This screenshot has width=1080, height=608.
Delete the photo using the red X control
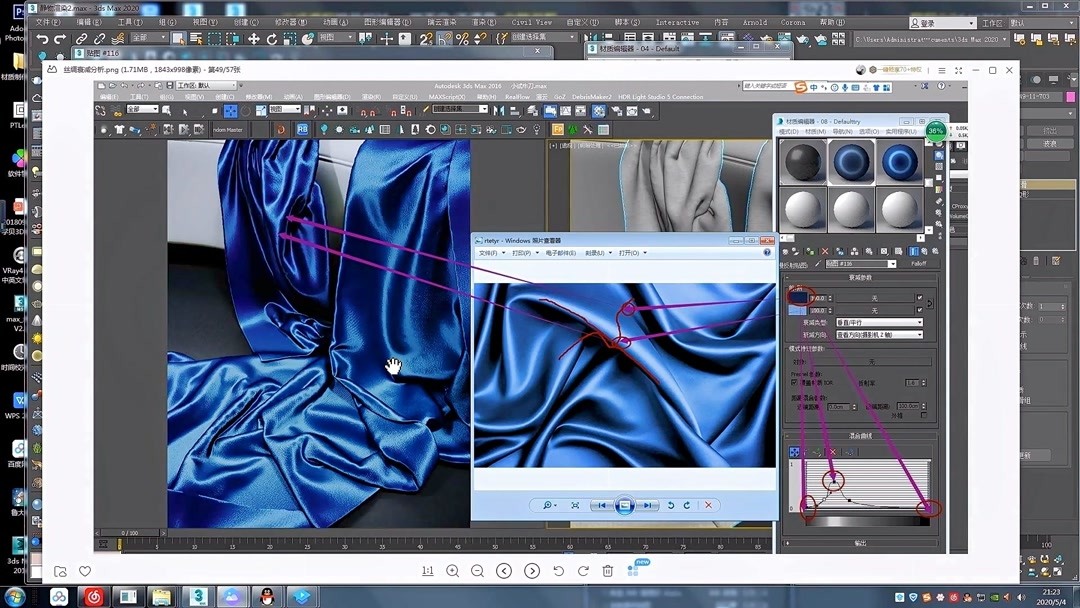709,503
